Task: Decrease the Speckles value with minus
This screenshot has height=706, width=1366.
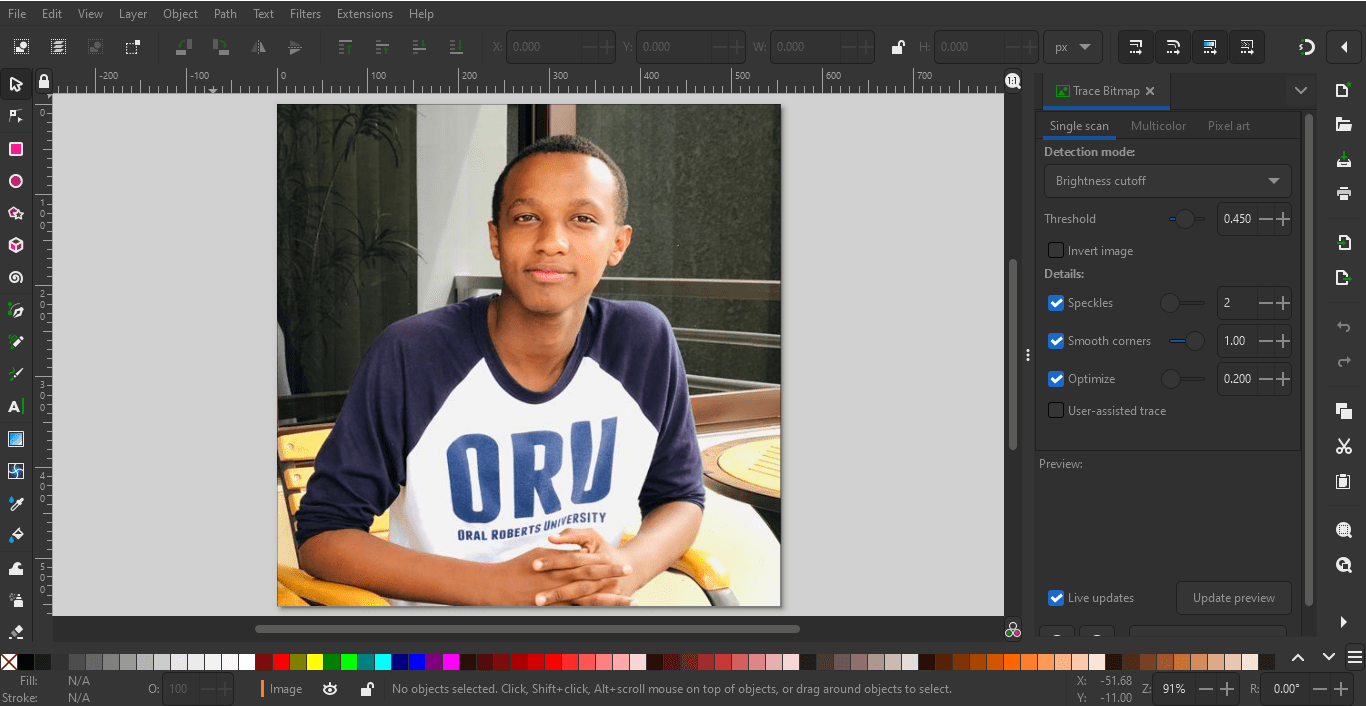Action: tap(1266, 303)
